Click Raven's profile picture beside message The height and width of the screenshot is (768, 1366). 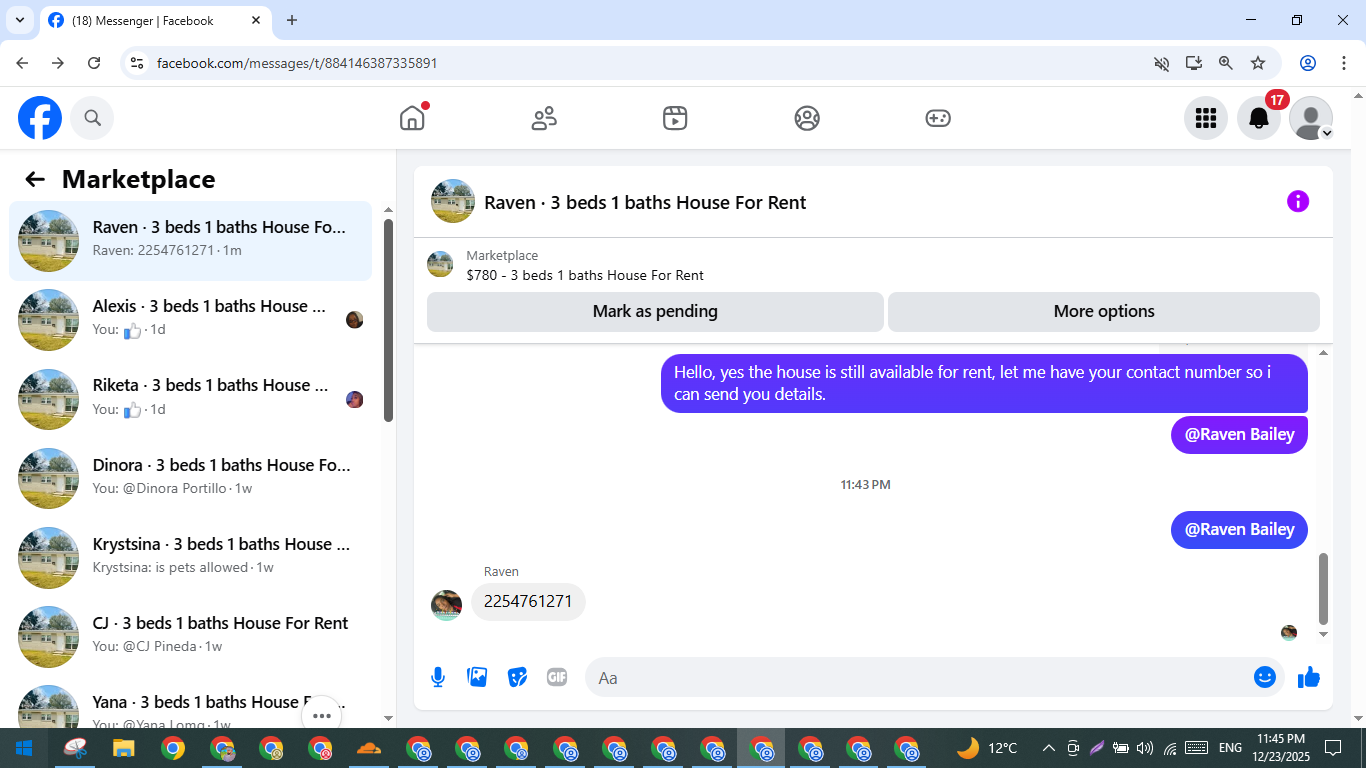(x=446, y=605)
